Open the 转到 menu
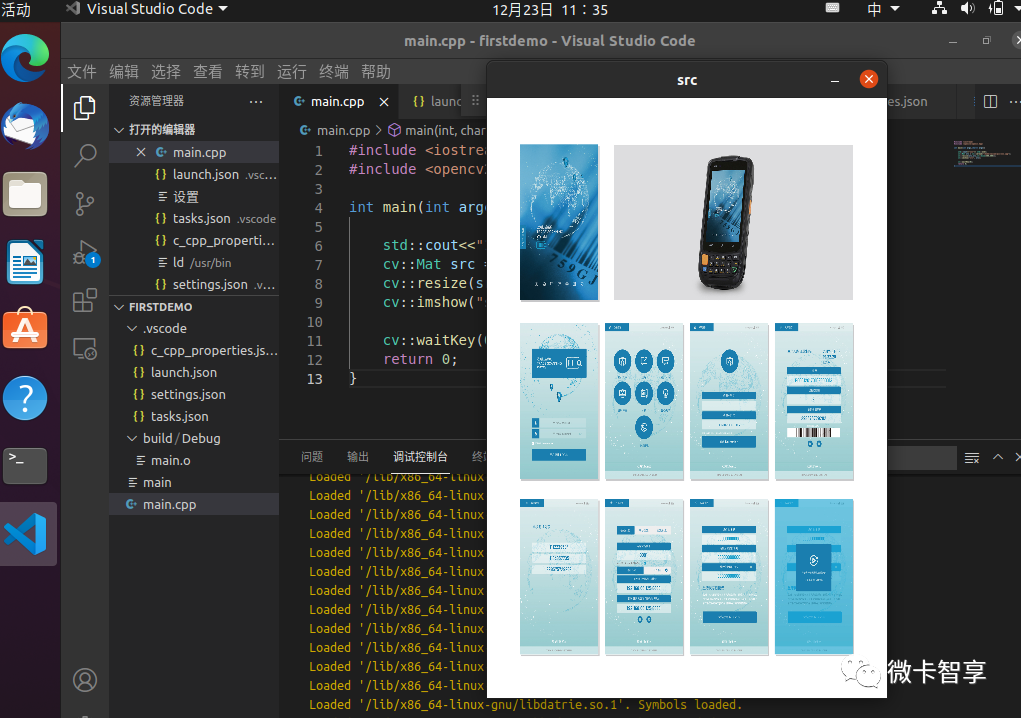The image size is (1021, 718). [x=249, y=72]
